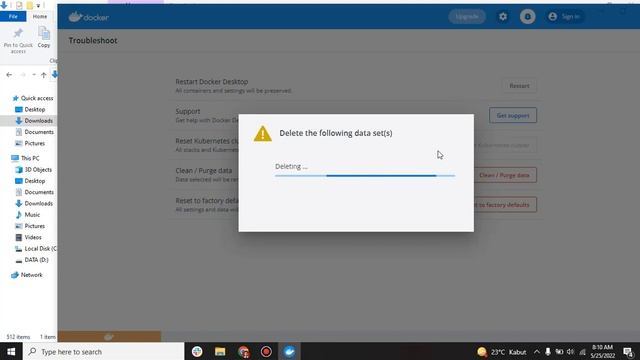Click Pin to Quick access in File Explorer
The width and height of the screenshot is (640, 360).
tap(18, 40)
